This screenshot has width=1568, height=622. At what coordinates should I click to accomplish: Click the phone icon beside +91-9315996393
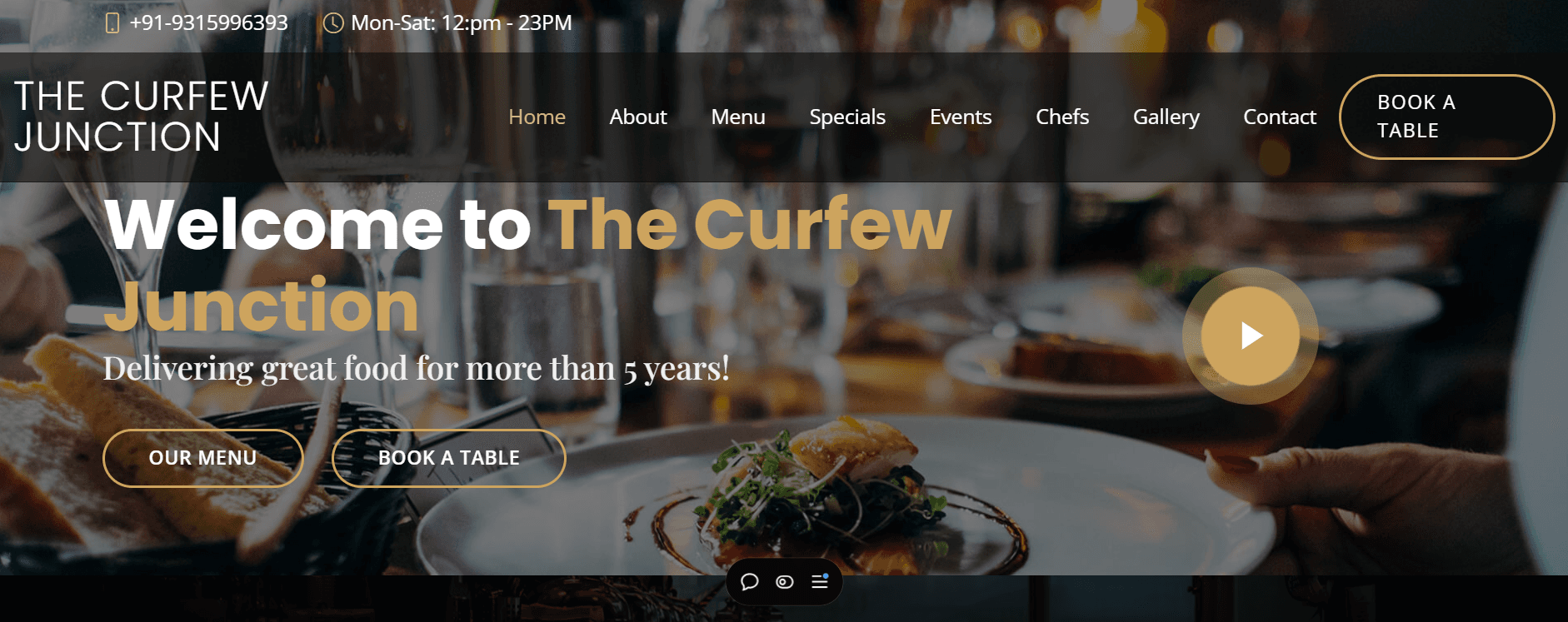click(x=112, y=23)
